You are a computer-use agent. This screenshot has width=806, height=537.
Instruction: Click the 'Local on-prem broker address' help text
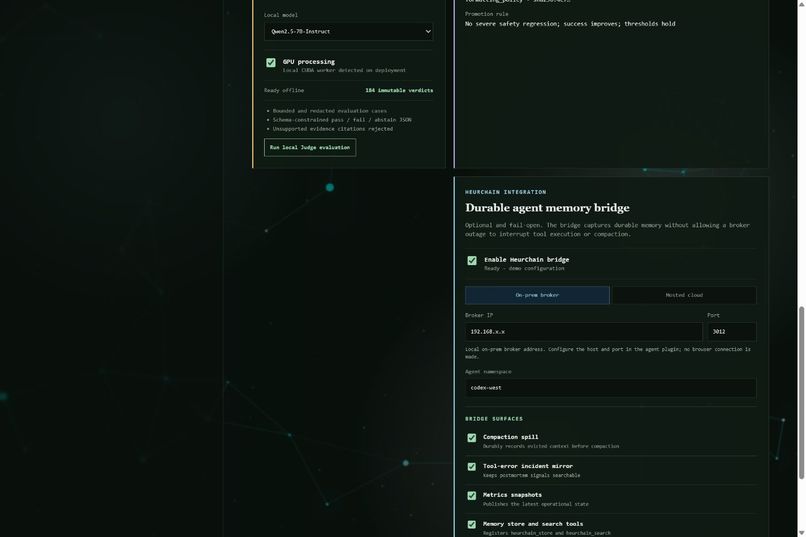tap(608, 353)
